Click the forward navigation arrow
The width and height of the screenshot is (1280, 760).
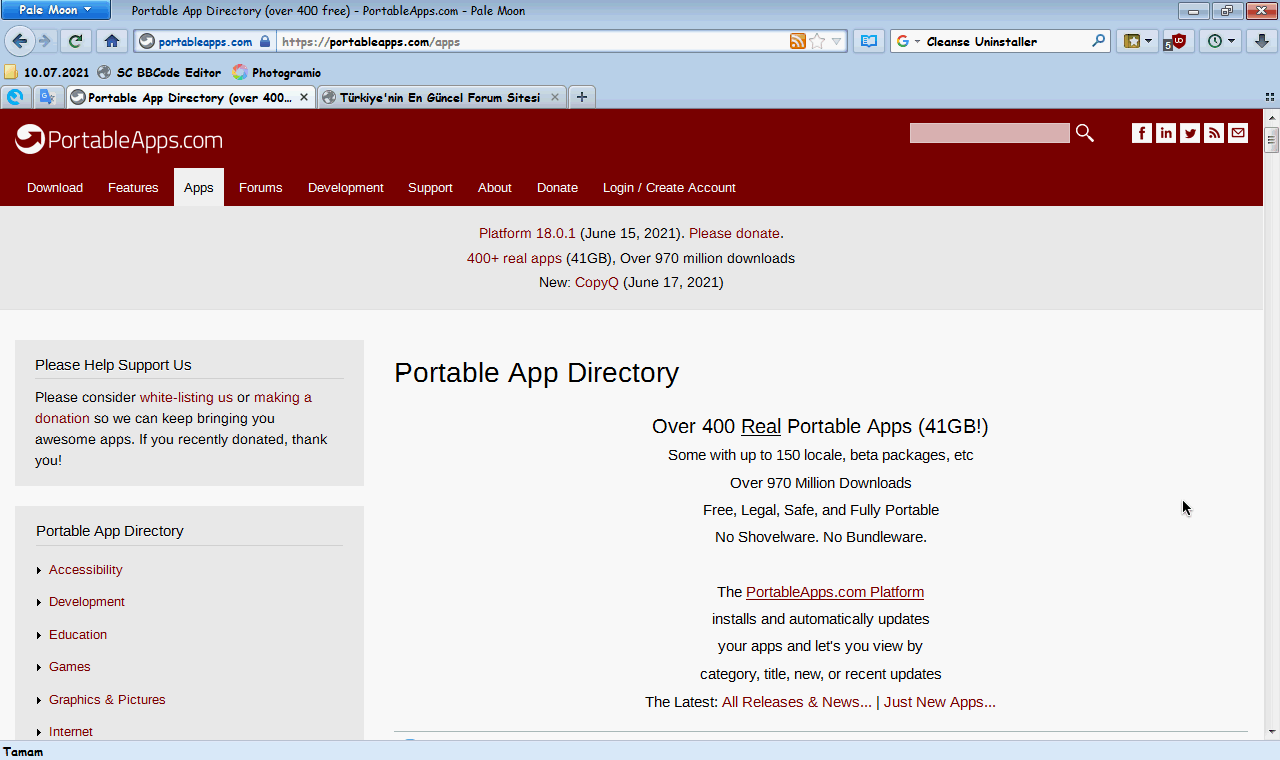45,41
